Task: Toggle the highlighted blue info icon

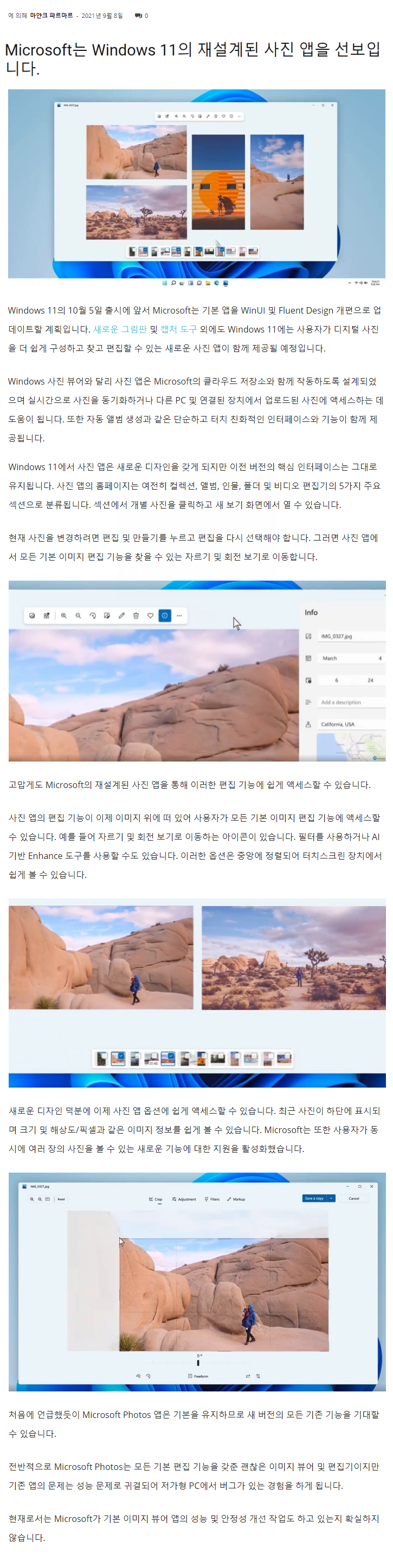Action: click(164, 615)
